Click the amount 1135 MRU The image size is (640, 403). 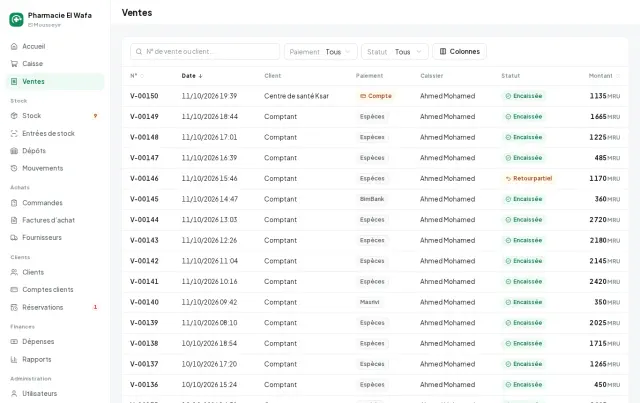coord(604,96)
